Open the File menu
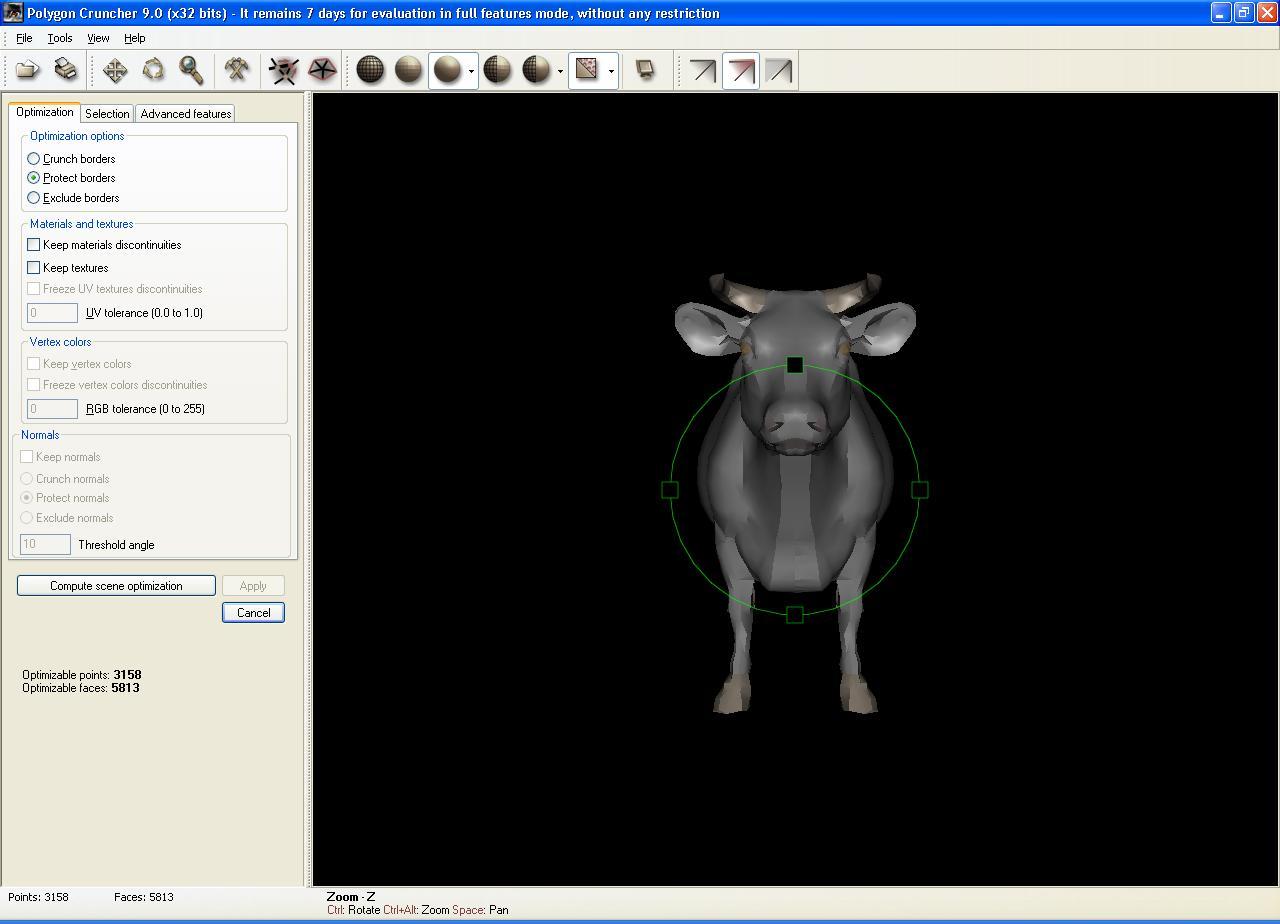The image size is (1280, 924). tap(24, 38)
